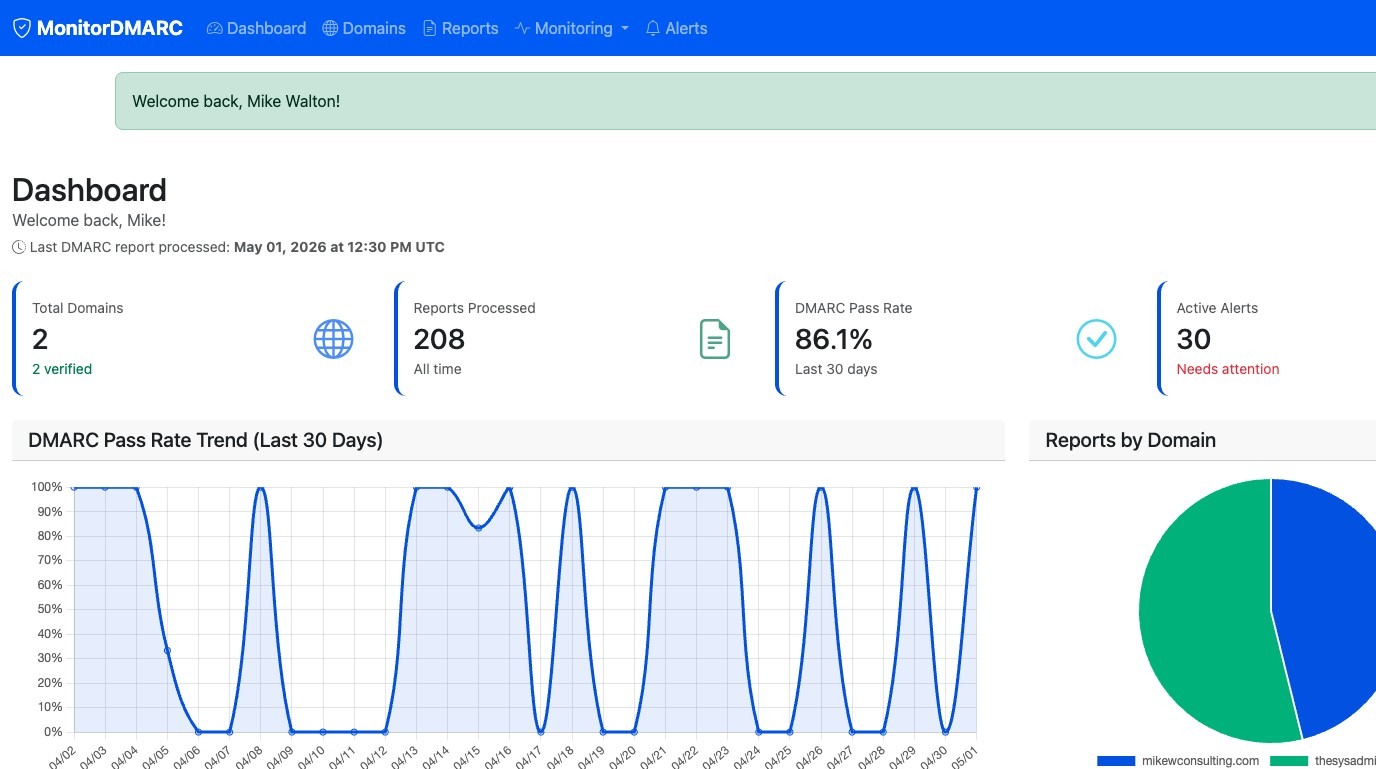
Task: Toggle blue mikewconsulting.com legend swatch
Action: [x=1116, y=761]
